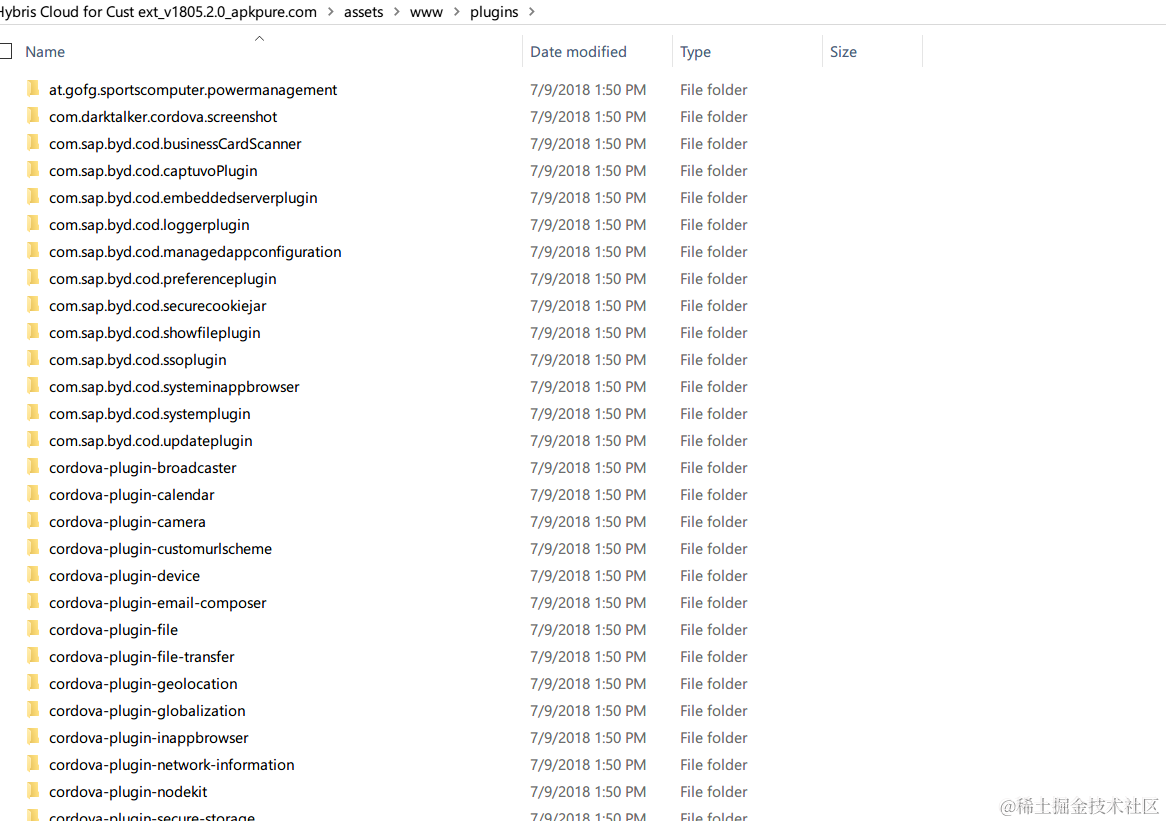Screen dimensions: 1166x823
Task: Click folder icon beside com.sap.byd.cod.securecookiejar
Action: pyautogui.click(x=33, y=305)
